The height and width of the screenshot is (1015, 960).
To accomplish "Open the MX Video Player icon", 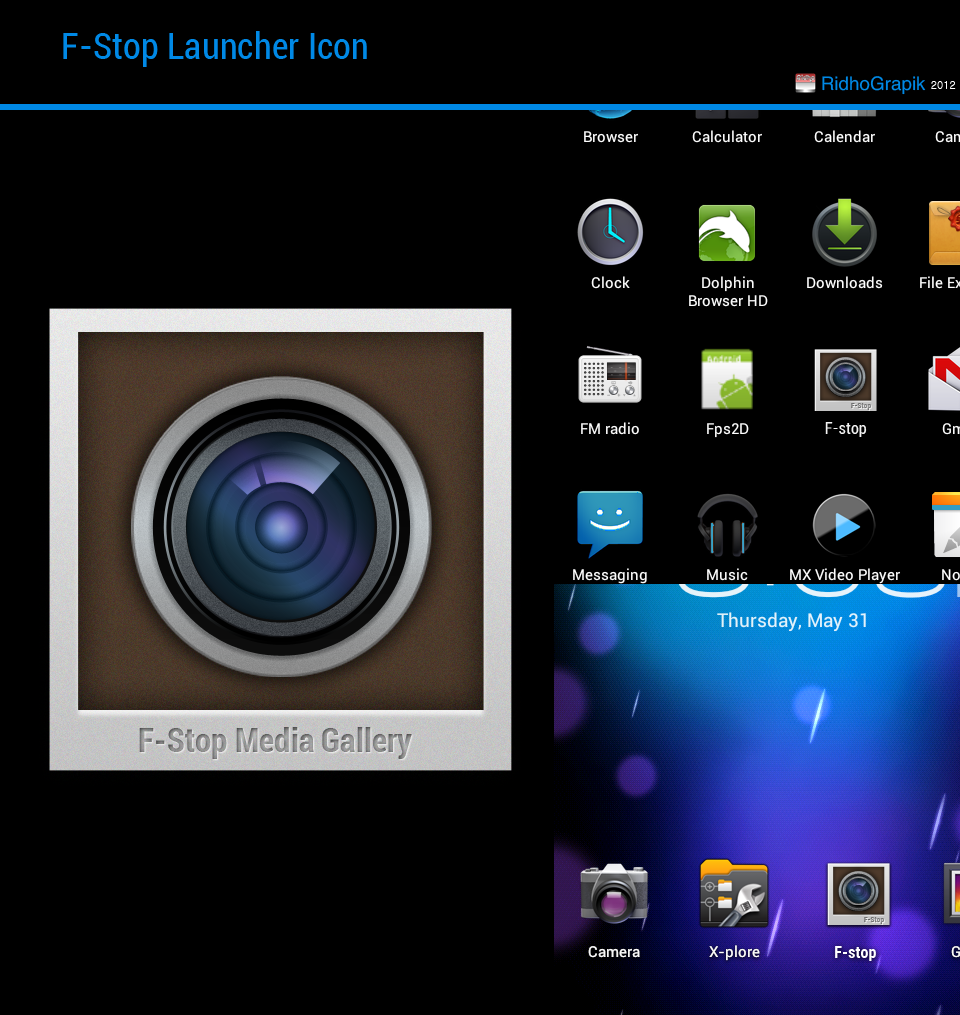I will [x=844, y=525].
